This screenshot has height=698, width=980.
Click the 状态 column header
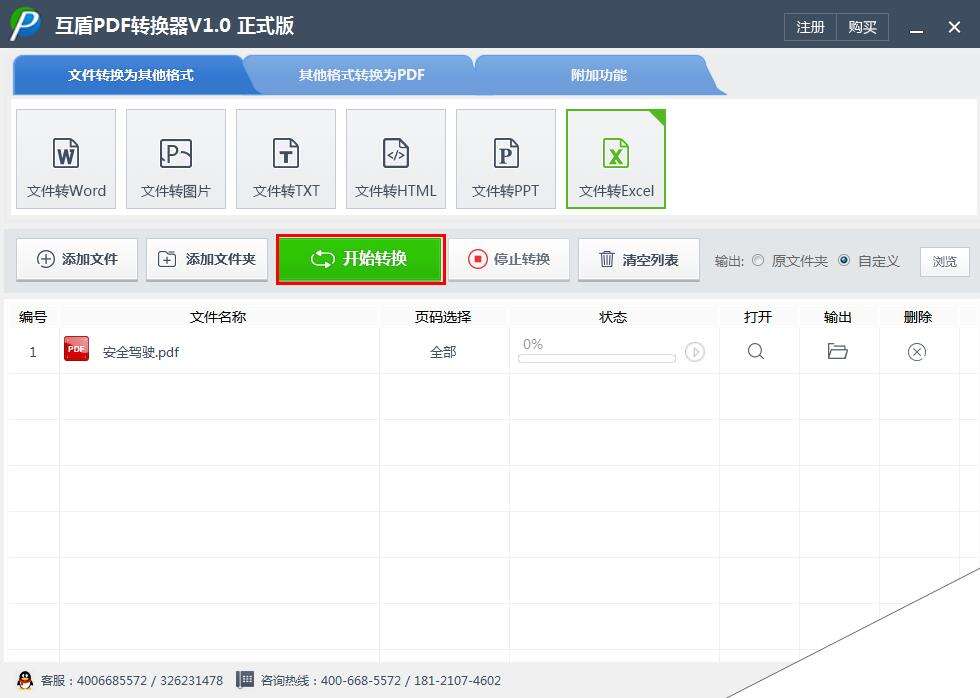pos(612,317)
